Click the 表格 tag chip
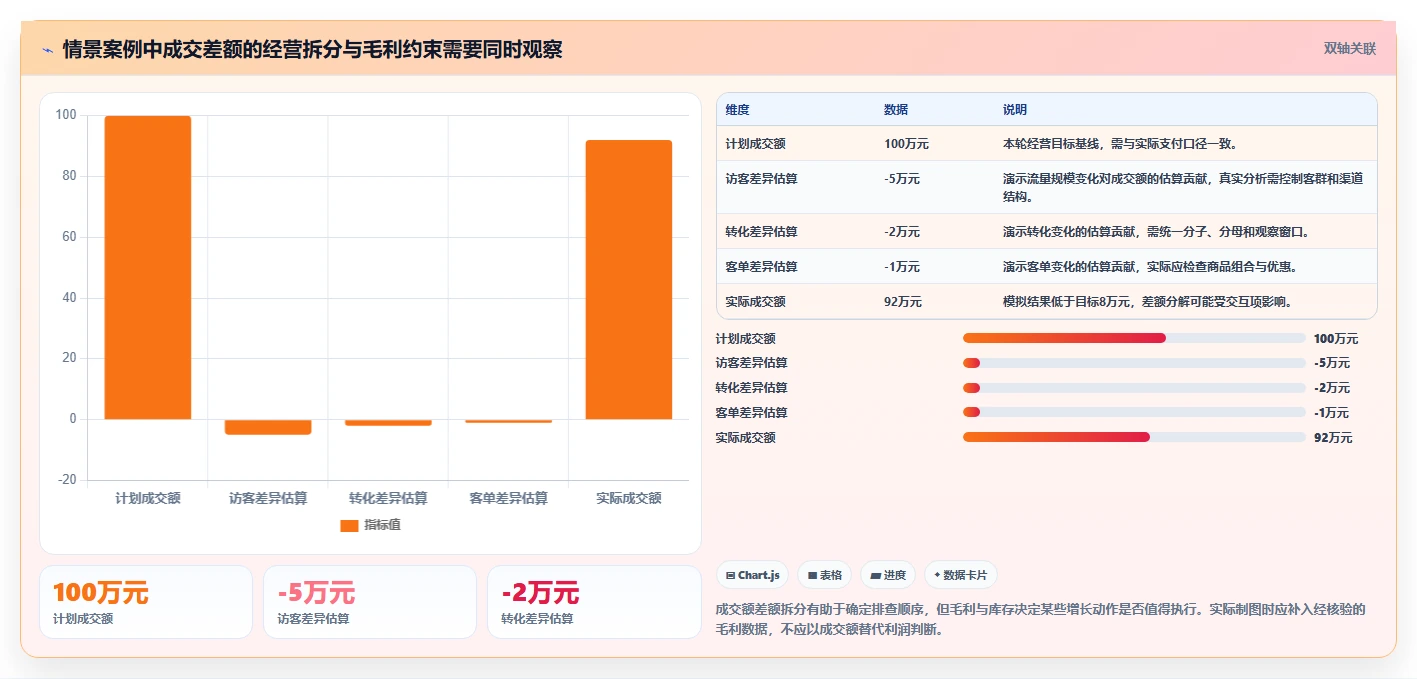Image resolution: width=1417 pixels, height=679 pixels. point(825,575)
